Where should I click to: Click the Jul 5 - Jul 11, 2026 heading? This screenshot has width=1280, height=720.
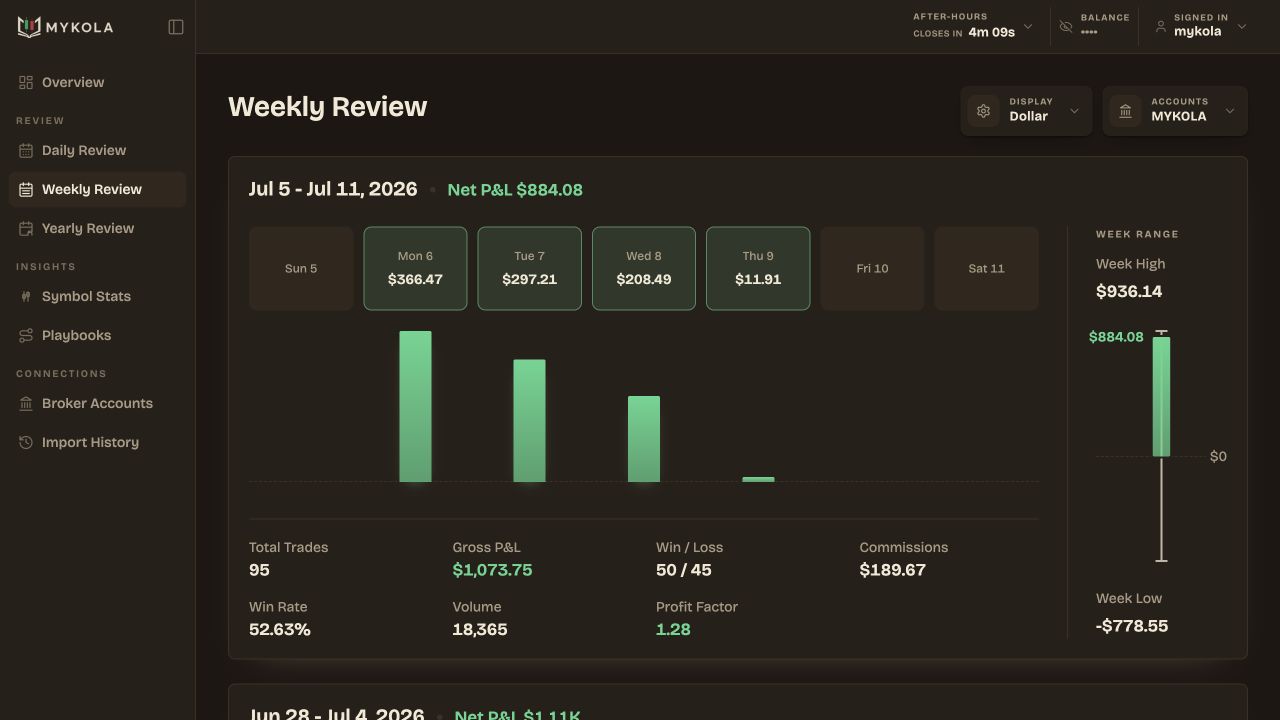tap(333, 189)
